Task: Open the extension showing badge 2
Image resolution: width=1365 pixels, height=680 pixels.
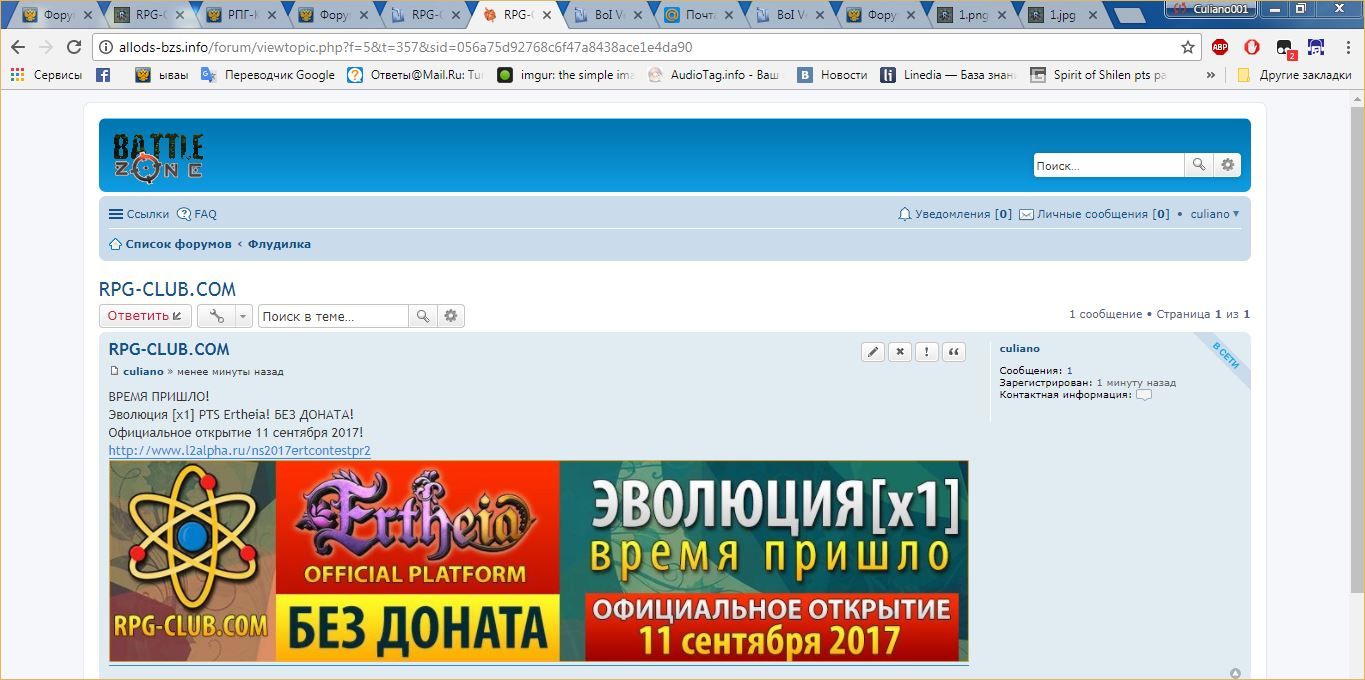Action: point(1285,48)
